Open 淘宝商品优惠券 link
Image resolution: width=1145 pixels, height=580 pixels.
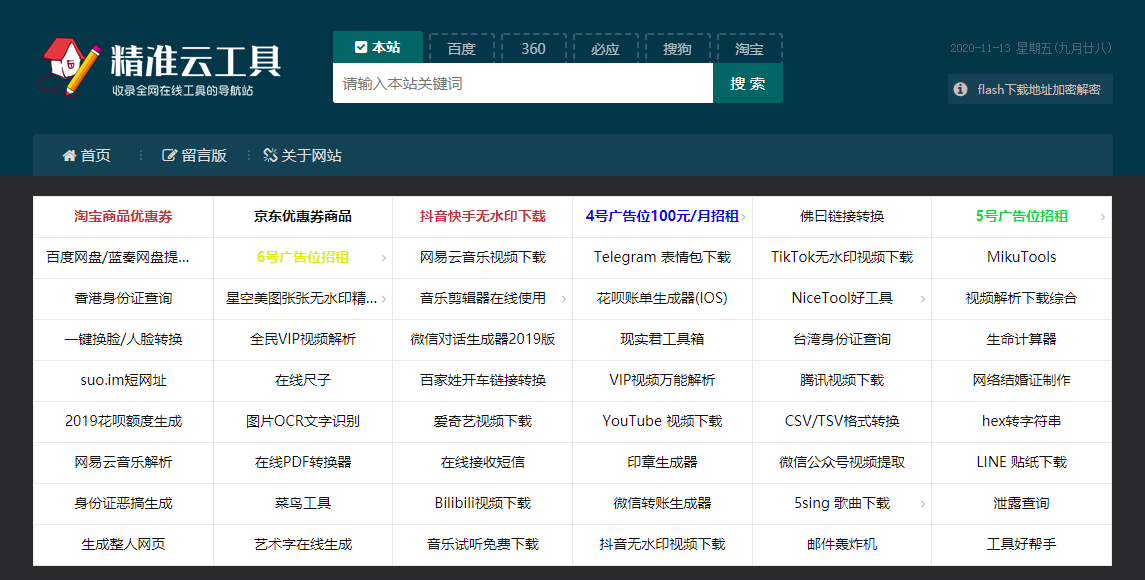pyautogui.click(x=123, y=216)
